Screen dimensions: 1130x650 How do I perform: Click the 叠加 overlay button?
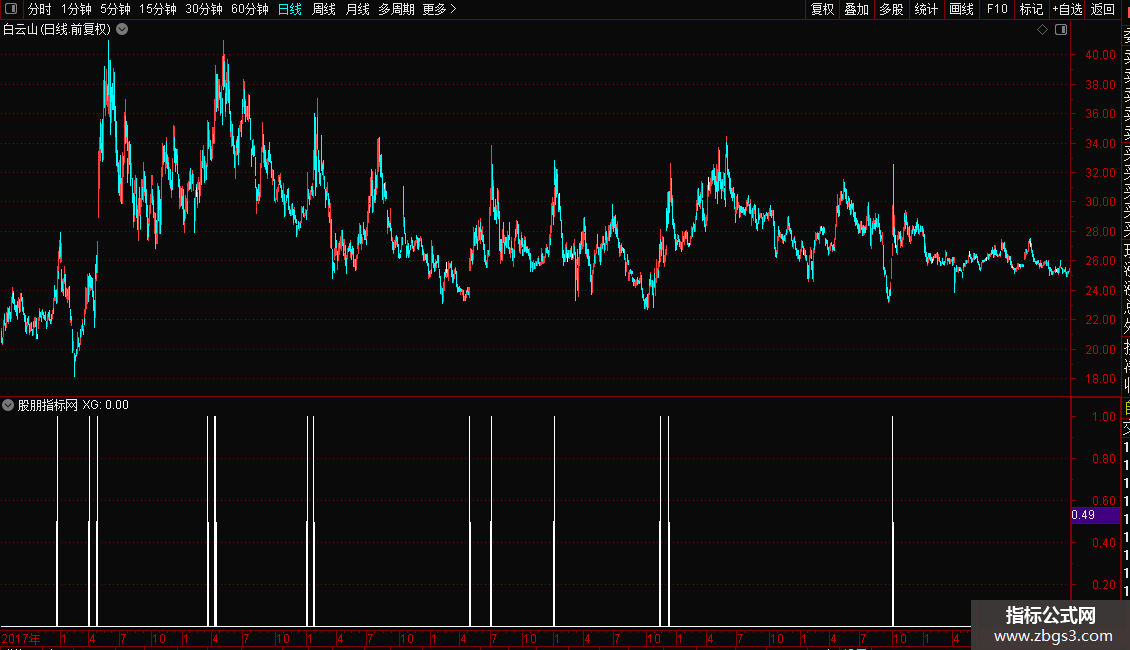[x=857, y=9]
